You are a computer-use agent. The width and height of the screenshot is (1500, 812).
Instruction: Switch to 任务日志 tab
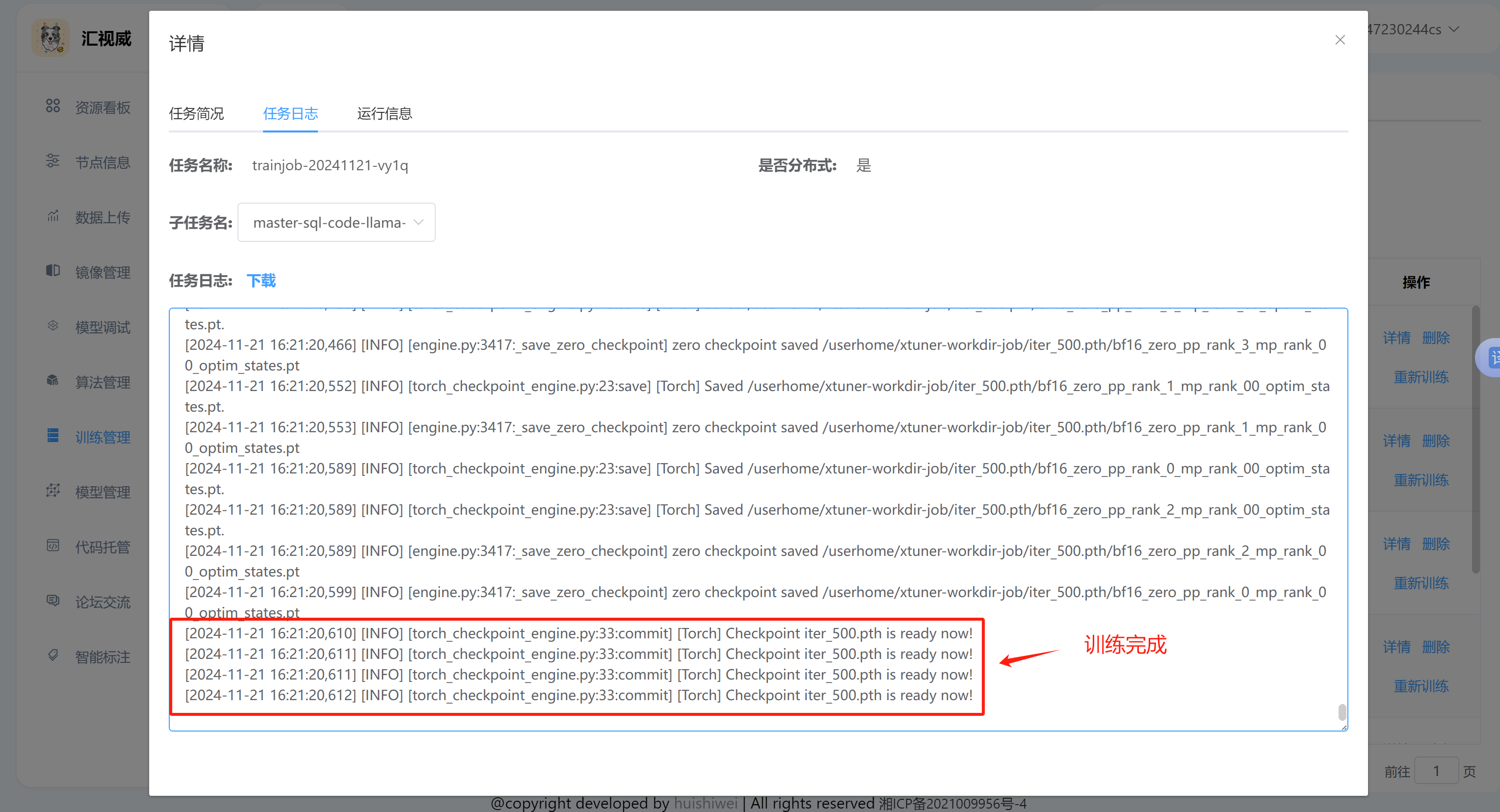[x=290, y=113]
